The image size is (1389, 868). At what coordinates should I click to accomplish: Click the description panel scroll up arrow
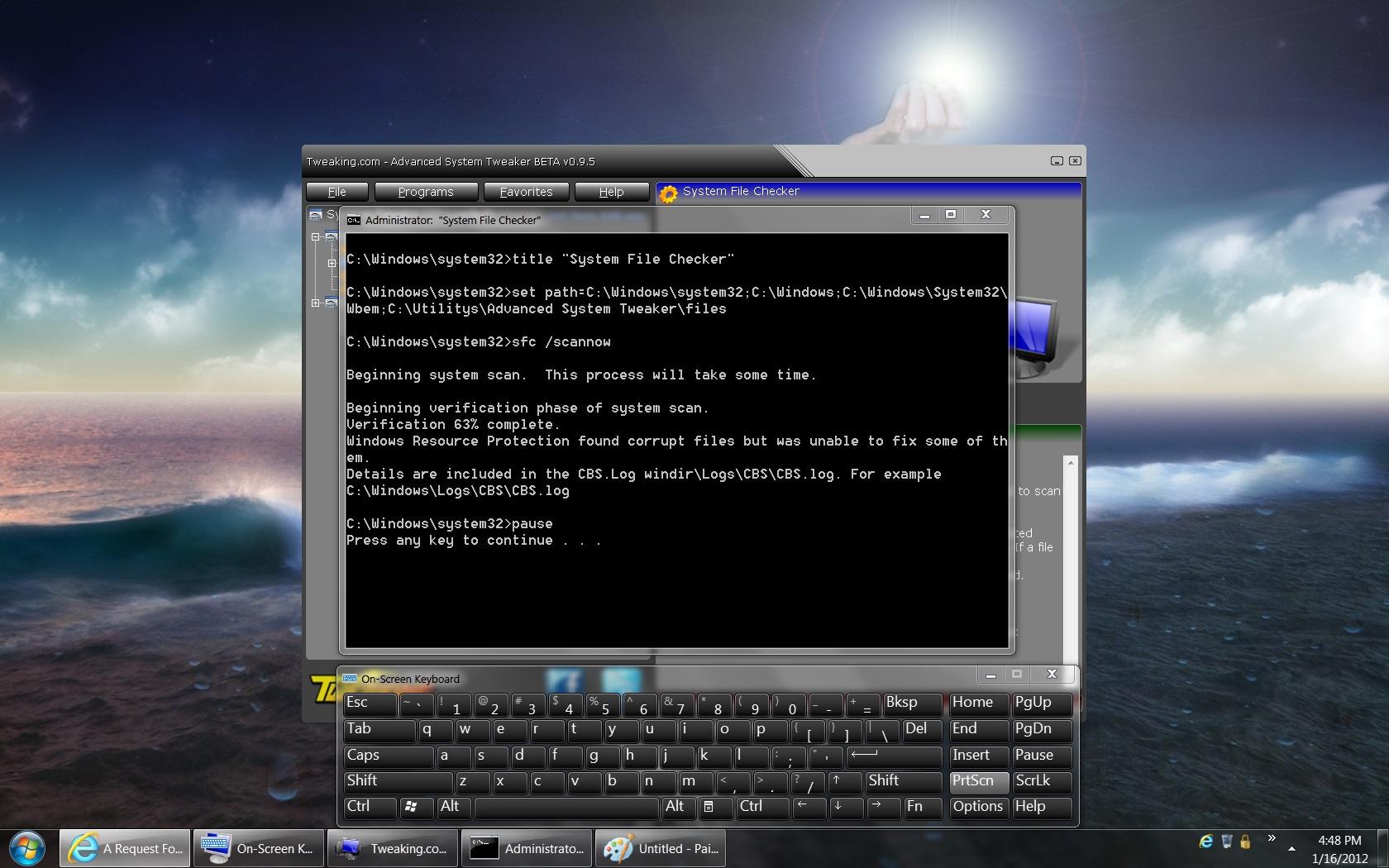[1071, 463]
